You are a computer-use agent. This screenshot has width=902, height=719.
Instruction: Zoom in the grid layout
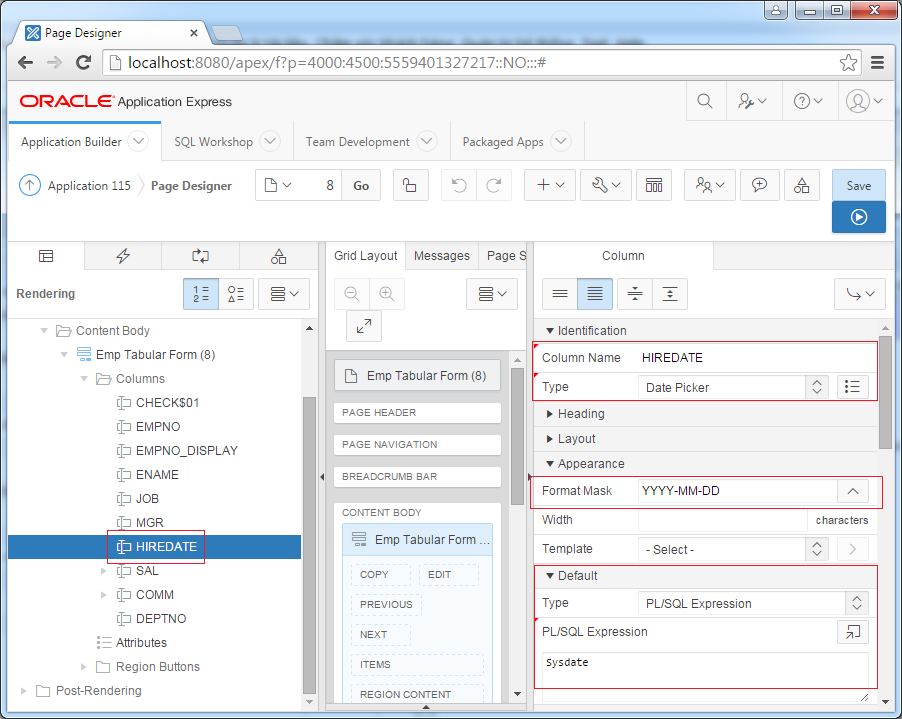pyautogui.click(x=387, y=294)
